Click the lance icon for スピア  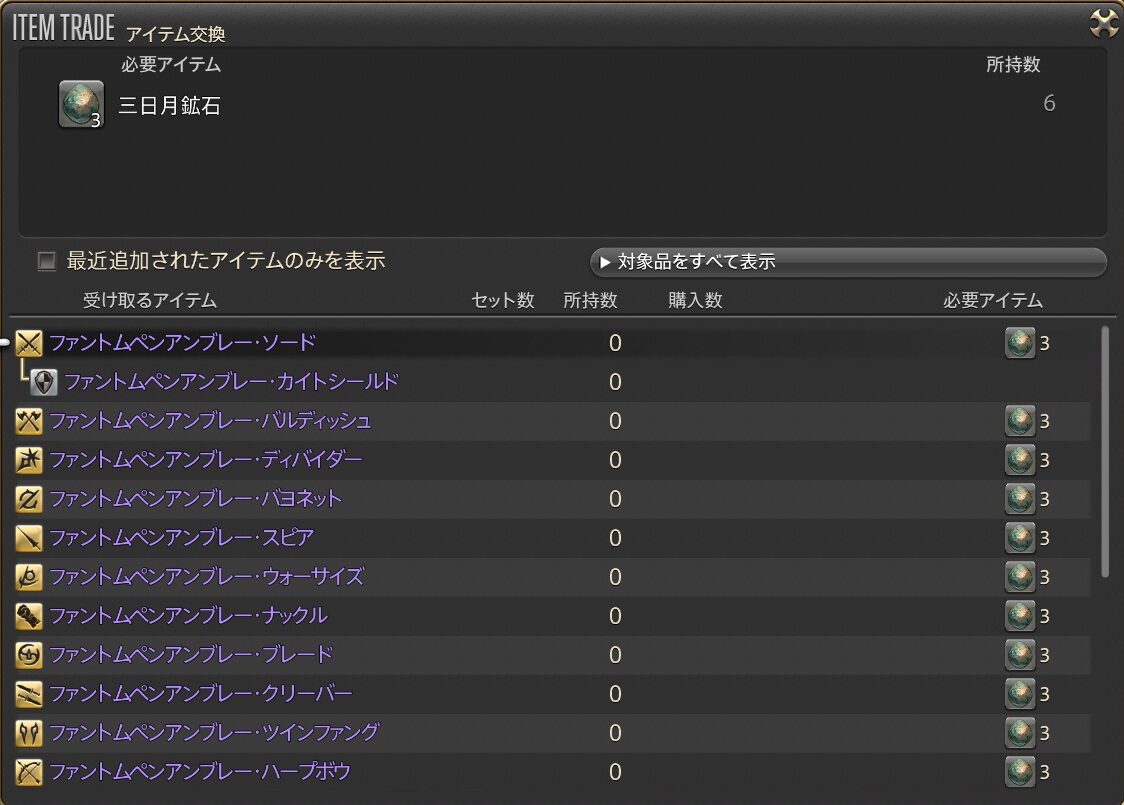click(29, 538)
